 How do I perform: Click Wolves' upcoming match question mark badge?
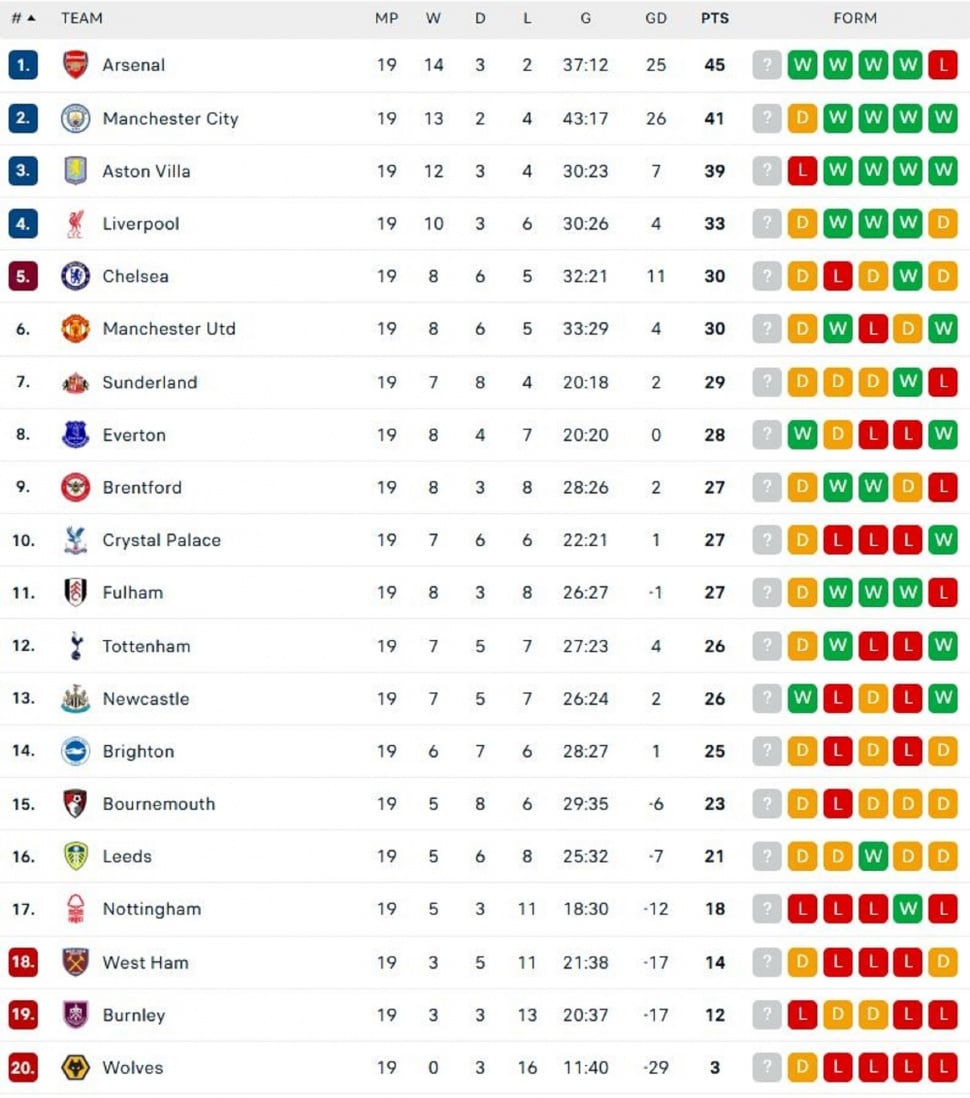[766, 1068]
